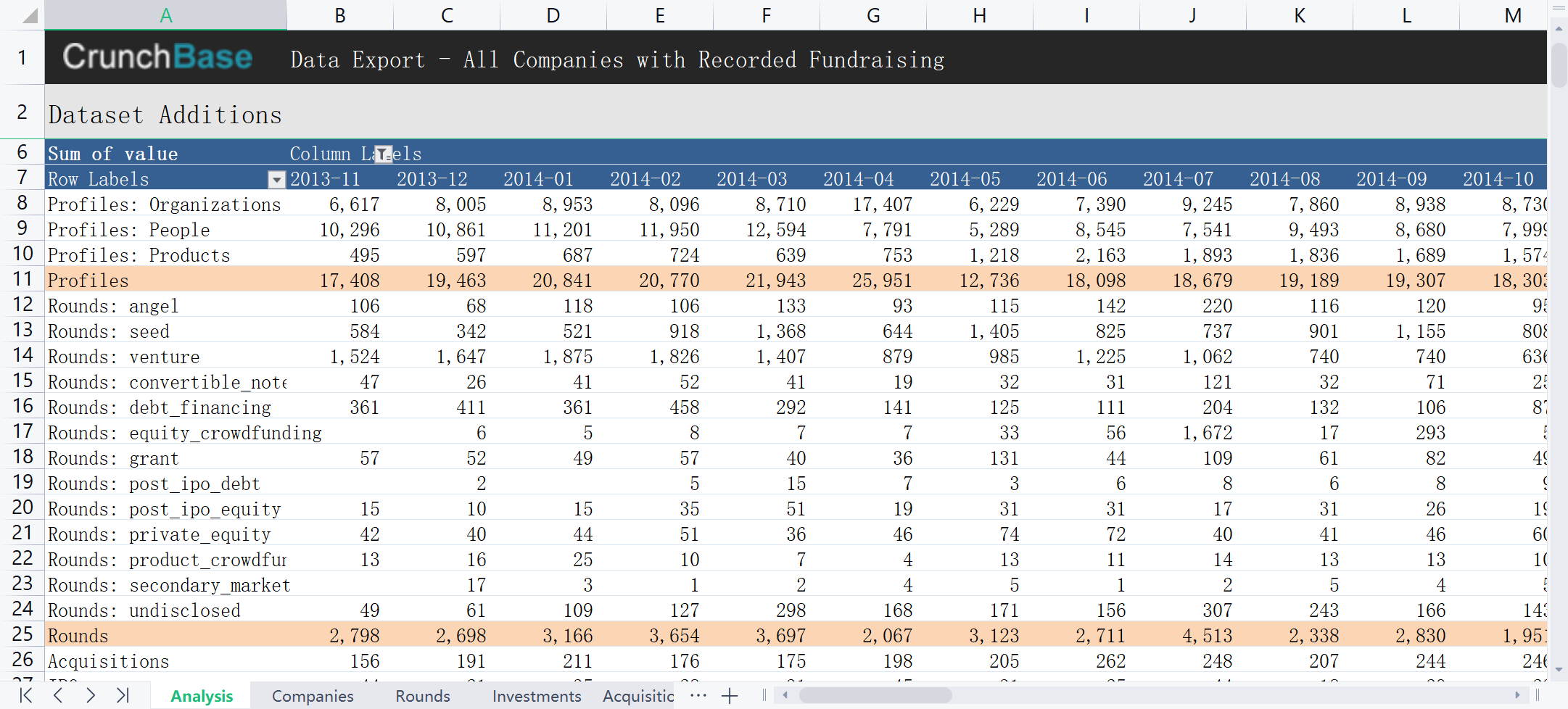The width and height of the screenshot is (1568, 709).
Task: Select the Profiles total 25,951 cell
Action: pos(873,281)
